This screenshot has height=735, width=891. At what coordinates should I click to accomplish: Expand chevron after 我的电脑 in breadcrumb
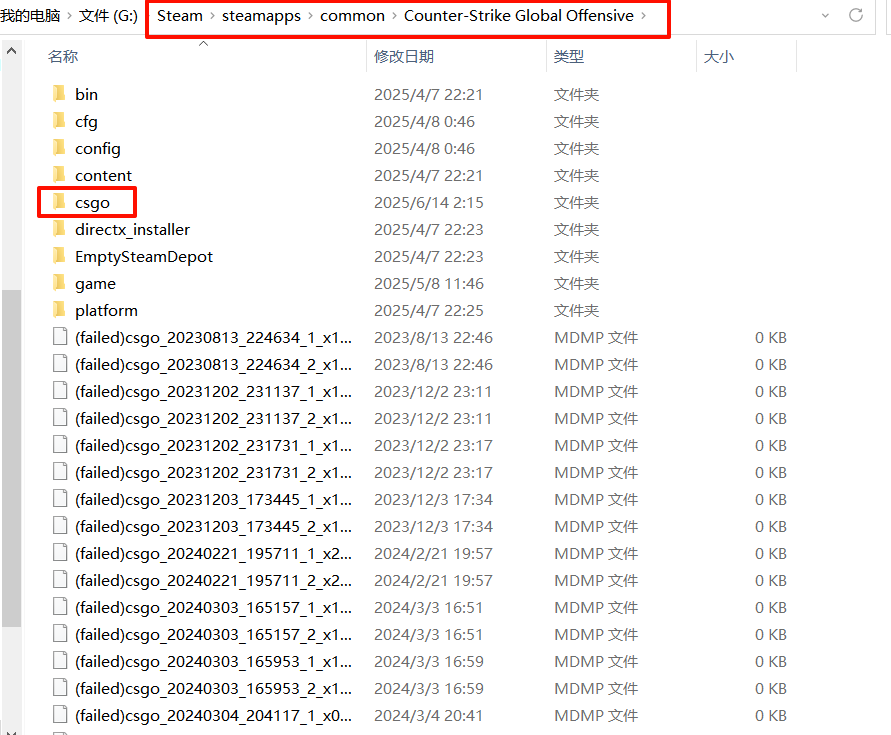[69, 15]
